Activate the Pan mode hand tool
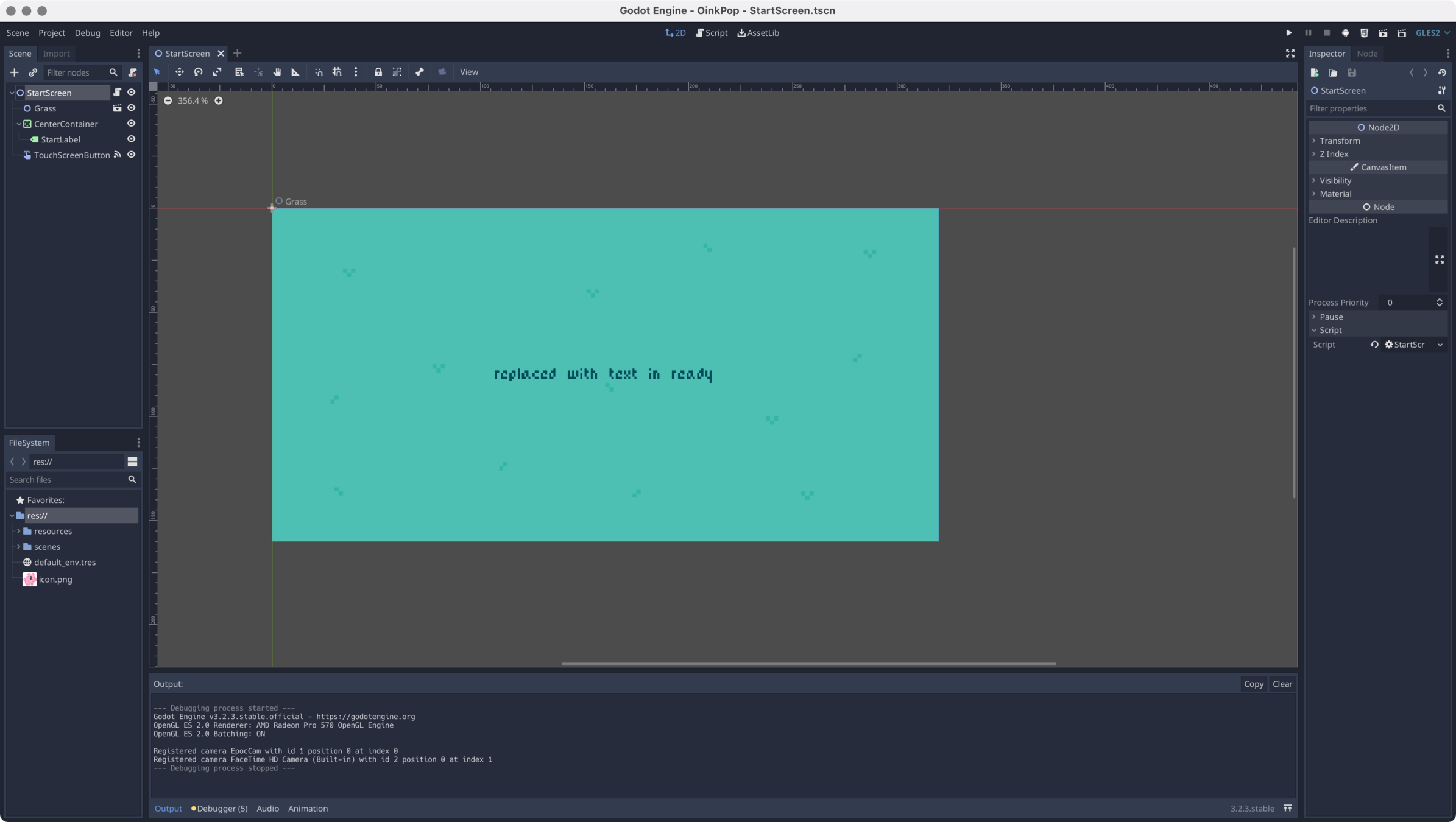This screenshot has width=1456, height=822. click(x=277, y=72)
